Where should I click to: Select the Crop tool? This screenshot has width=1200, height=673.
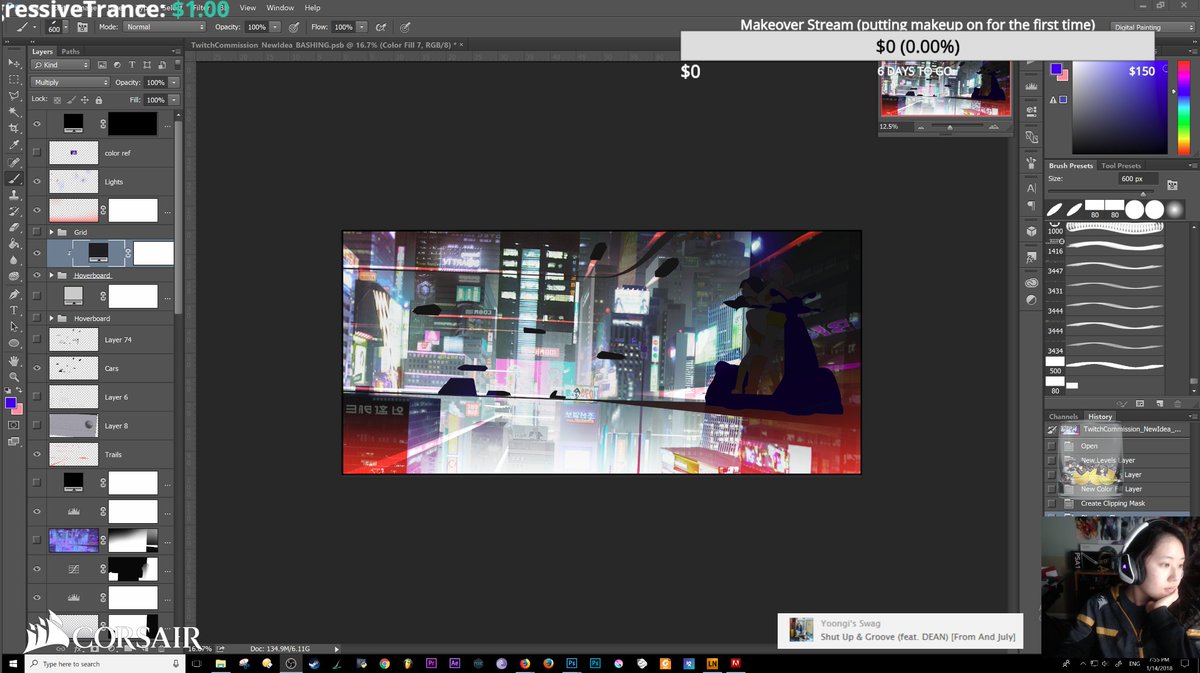[x=14, y=129]
